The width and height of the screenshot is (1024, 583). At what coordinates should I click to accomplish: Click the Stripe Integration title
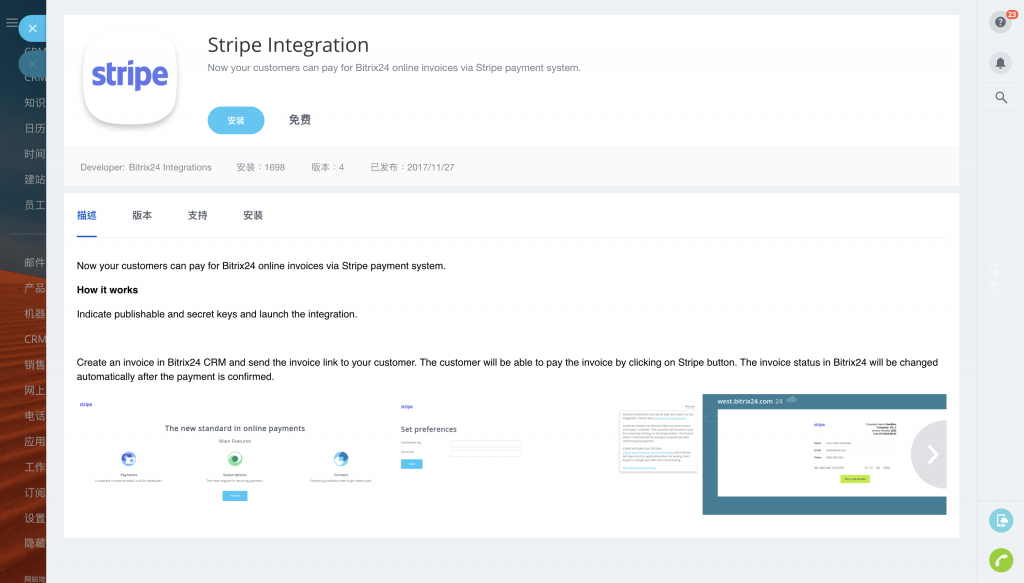click(x=288, y=45)
